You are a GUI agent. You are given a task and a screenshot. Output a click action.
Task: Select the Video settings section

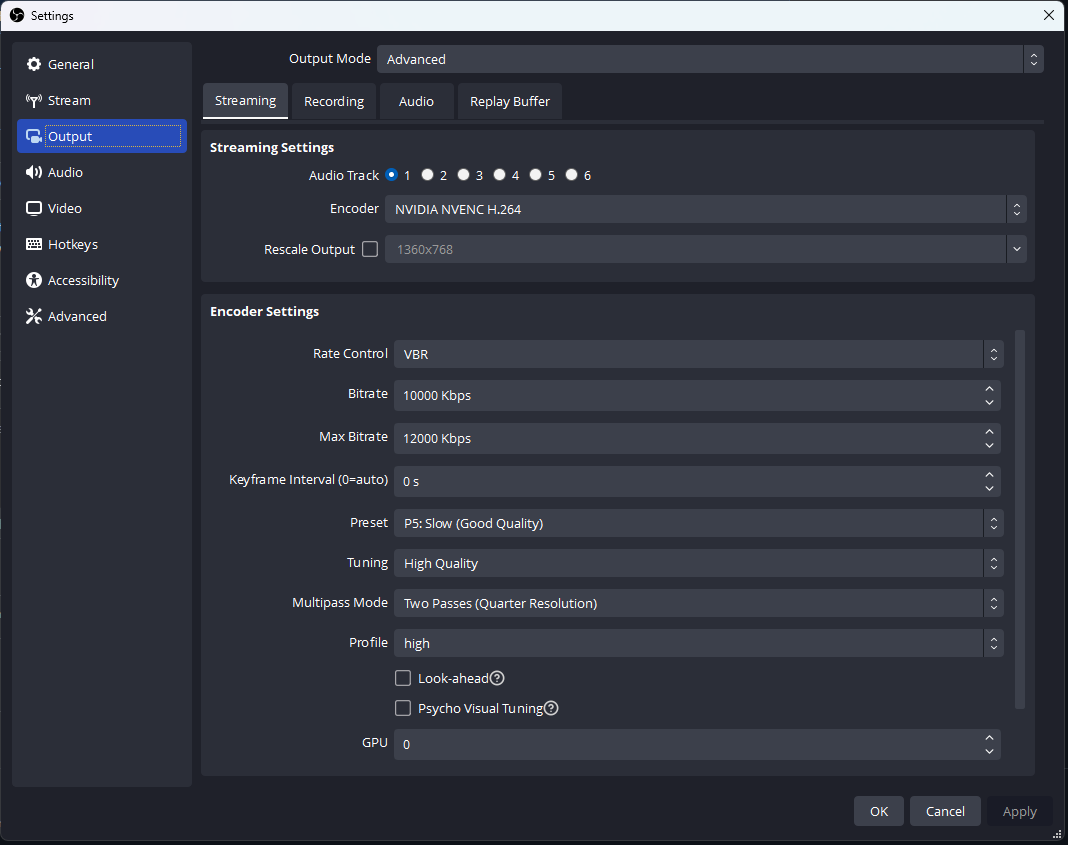(x=65, y=208)
